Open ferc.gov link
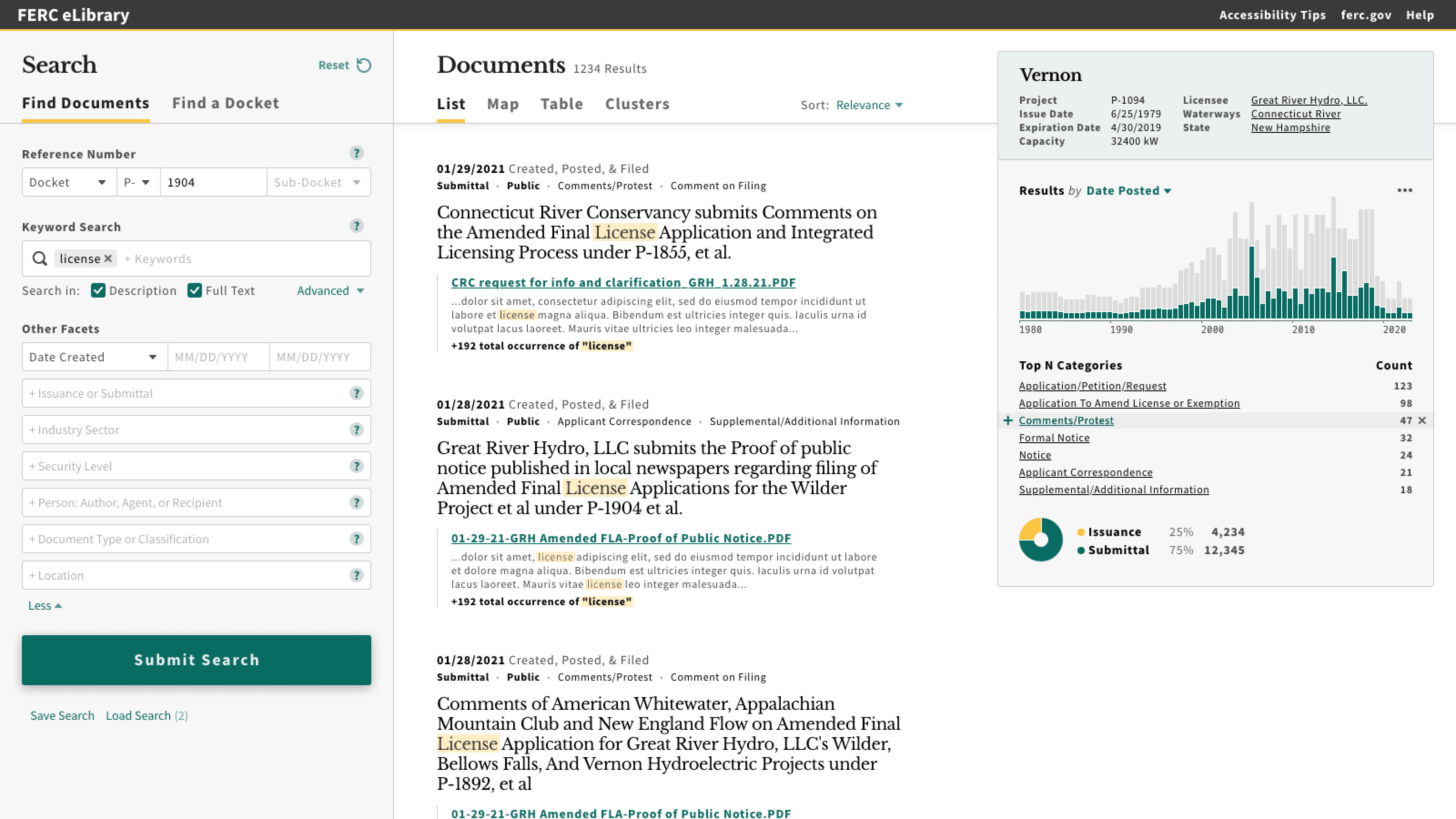 pyautogui.click(x=1366, y=15)
